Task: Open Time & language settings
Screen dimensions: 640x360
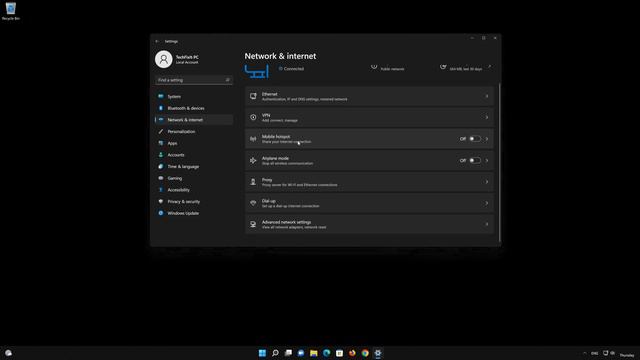Action: (194, 167)
